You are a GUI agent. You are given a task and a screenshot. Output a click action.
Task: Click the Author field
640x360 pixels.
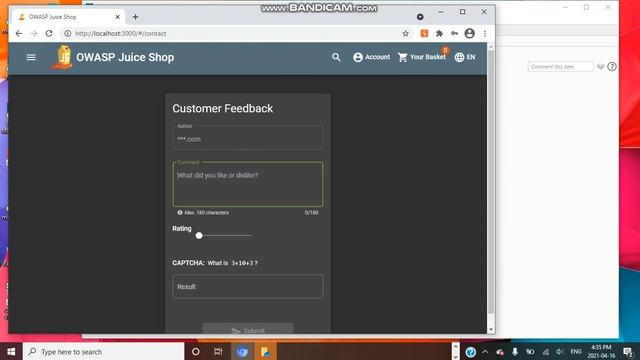(x=248, y=137)
